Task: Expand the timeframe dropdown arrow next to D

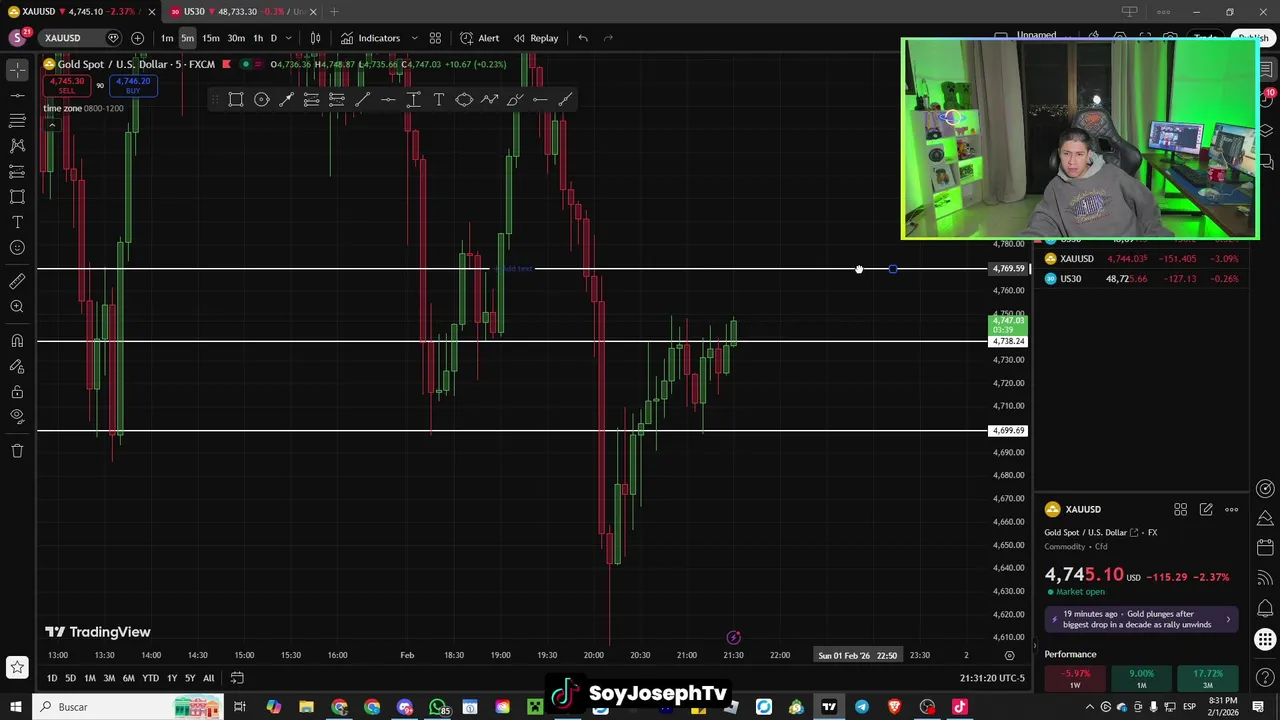Action: 288,38
